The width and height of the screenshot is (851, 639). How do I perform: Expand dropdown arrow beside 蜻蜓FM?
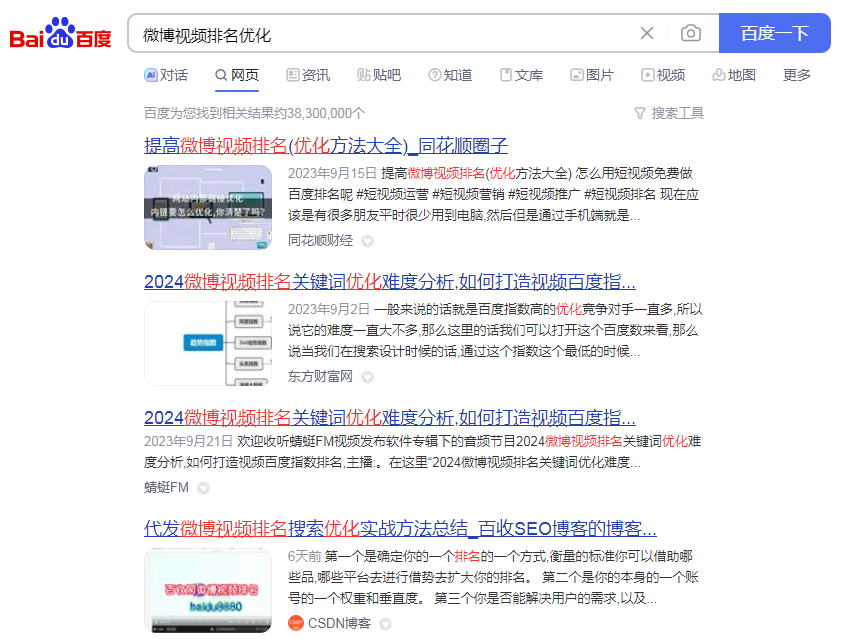[203, 488]
